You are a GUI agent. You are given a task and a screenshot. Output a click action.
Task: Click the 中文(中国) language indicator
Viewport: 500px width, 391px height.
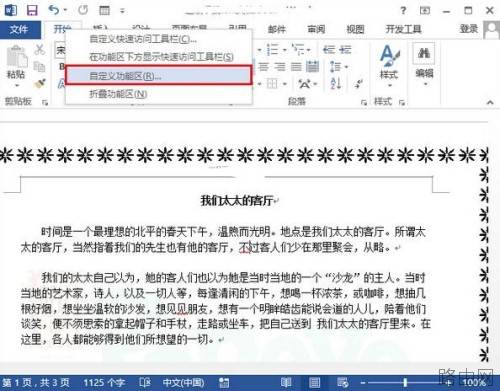click(183, 382)
